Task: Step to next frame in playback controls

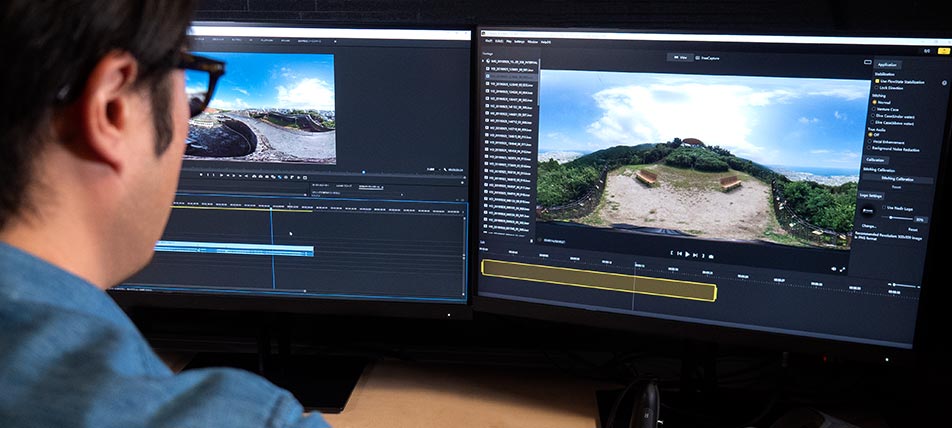Action: click(695, 255)
